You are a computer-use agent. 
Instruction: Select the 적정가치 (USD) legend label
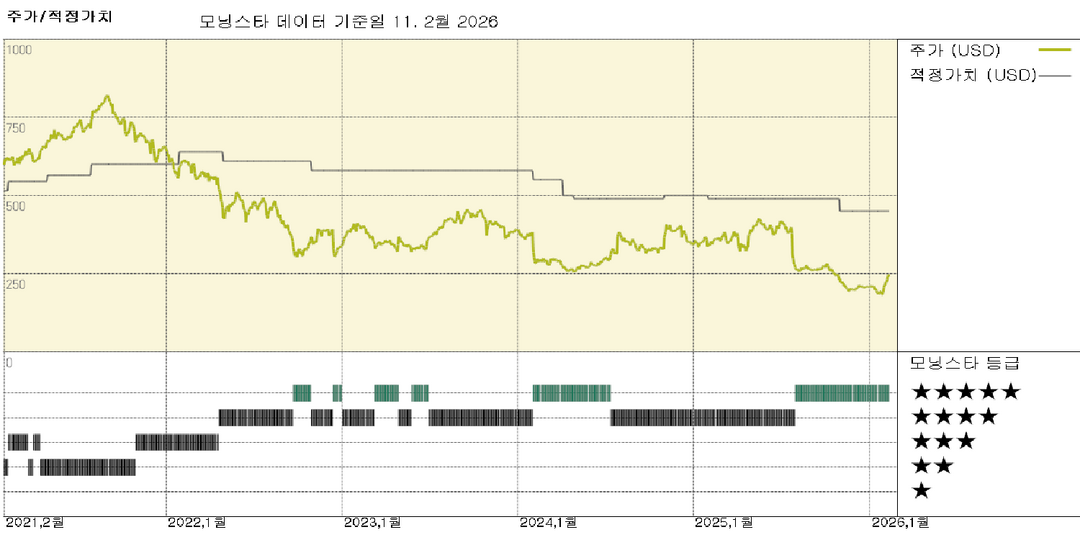(971, 74)
